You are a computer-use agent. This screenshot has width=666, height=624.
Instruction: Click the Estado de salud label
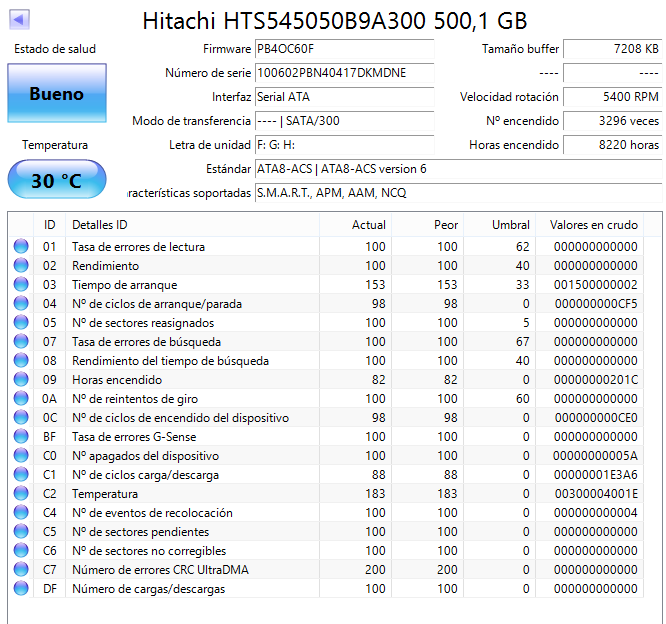point(55,49)
